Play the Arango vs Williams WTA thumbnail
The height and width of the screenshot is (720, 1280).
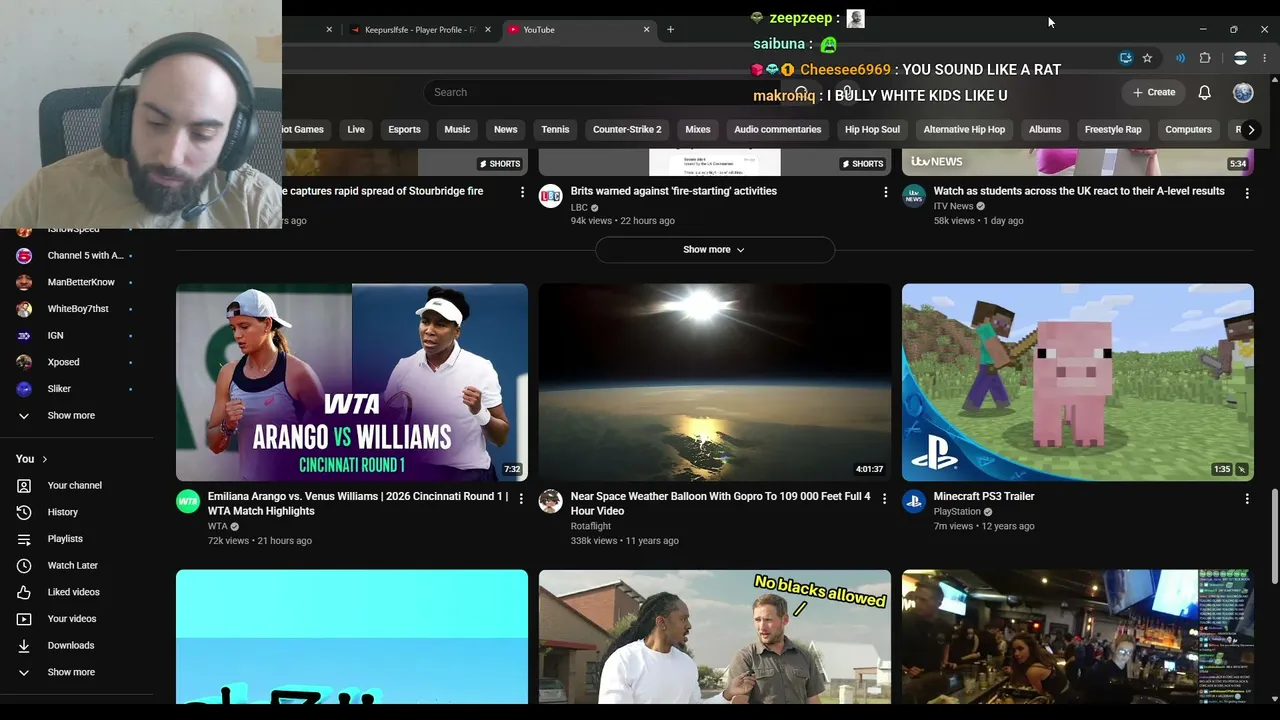pyautogui.click(x=352, y=382)
